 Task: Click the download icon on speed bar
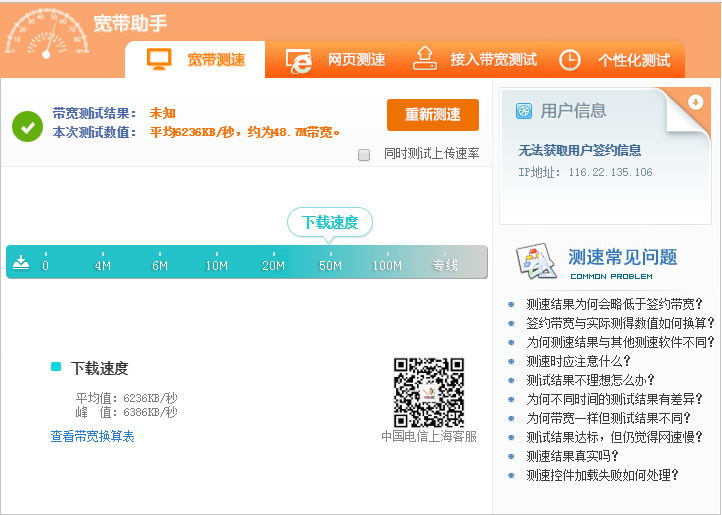click(x=21, y=263)
